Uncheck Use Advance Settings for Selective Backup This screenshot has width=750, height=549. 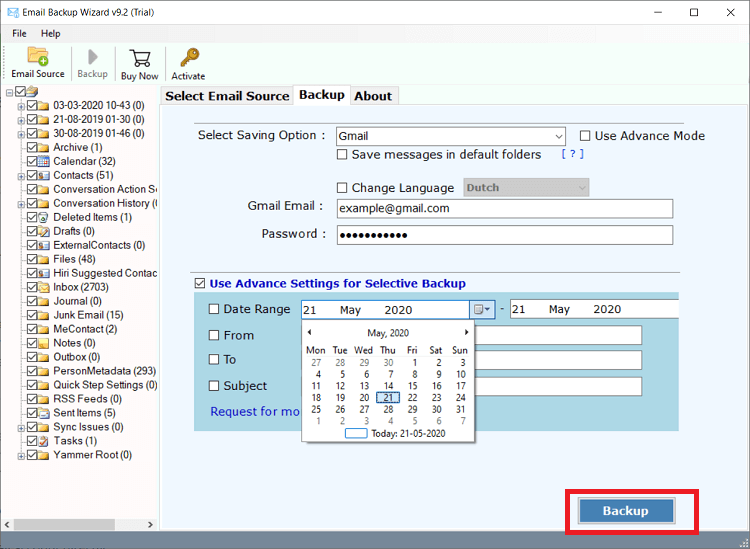click(199, 284)
